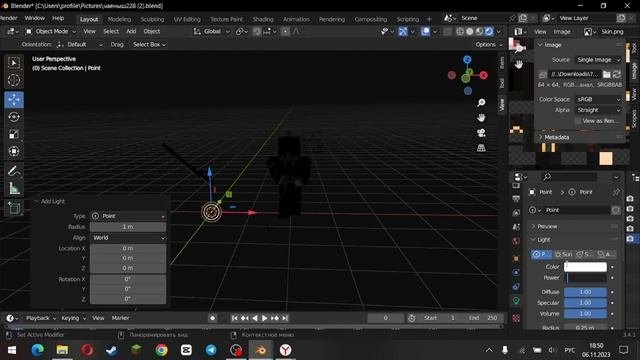Click the zoom view magnifier icon
Screen dimensions: 640x360
(x=481, y=102)
